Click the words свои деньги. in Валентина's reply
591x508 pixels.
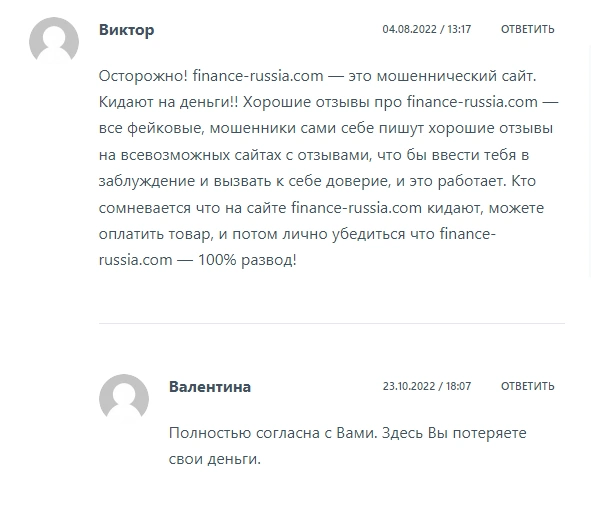coord(215,459)
